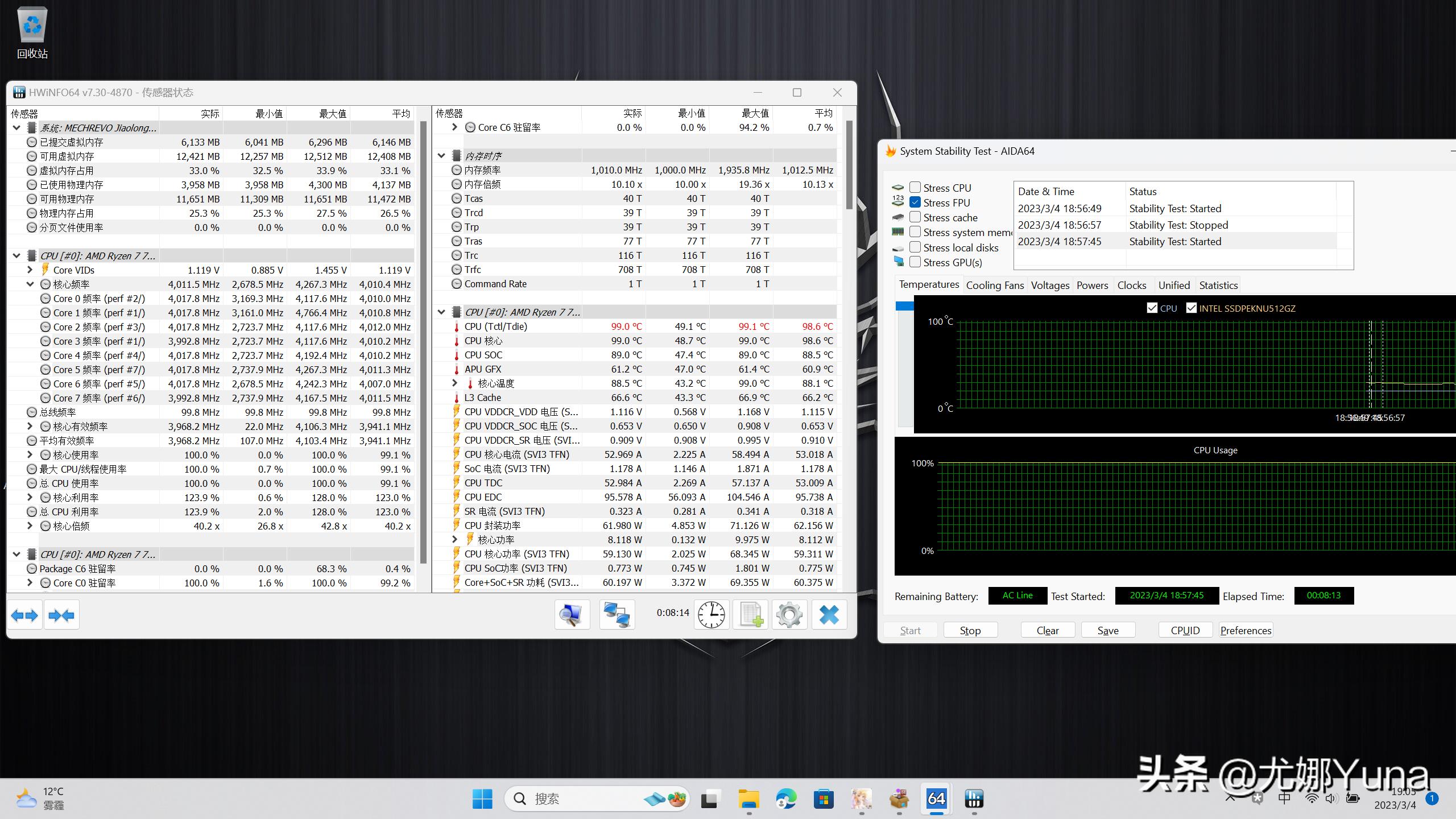
Task: Click the magnifier monitor icon in HWiNFO
Action: coord(572,615)
